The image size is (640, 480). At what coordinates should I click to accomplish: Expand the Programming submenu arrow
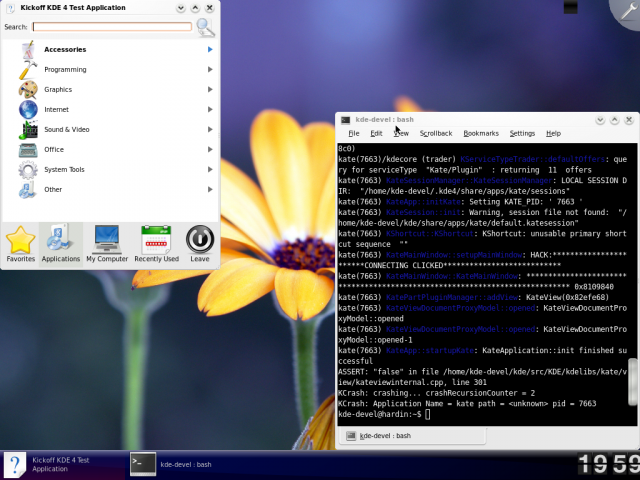coord(210,69)
